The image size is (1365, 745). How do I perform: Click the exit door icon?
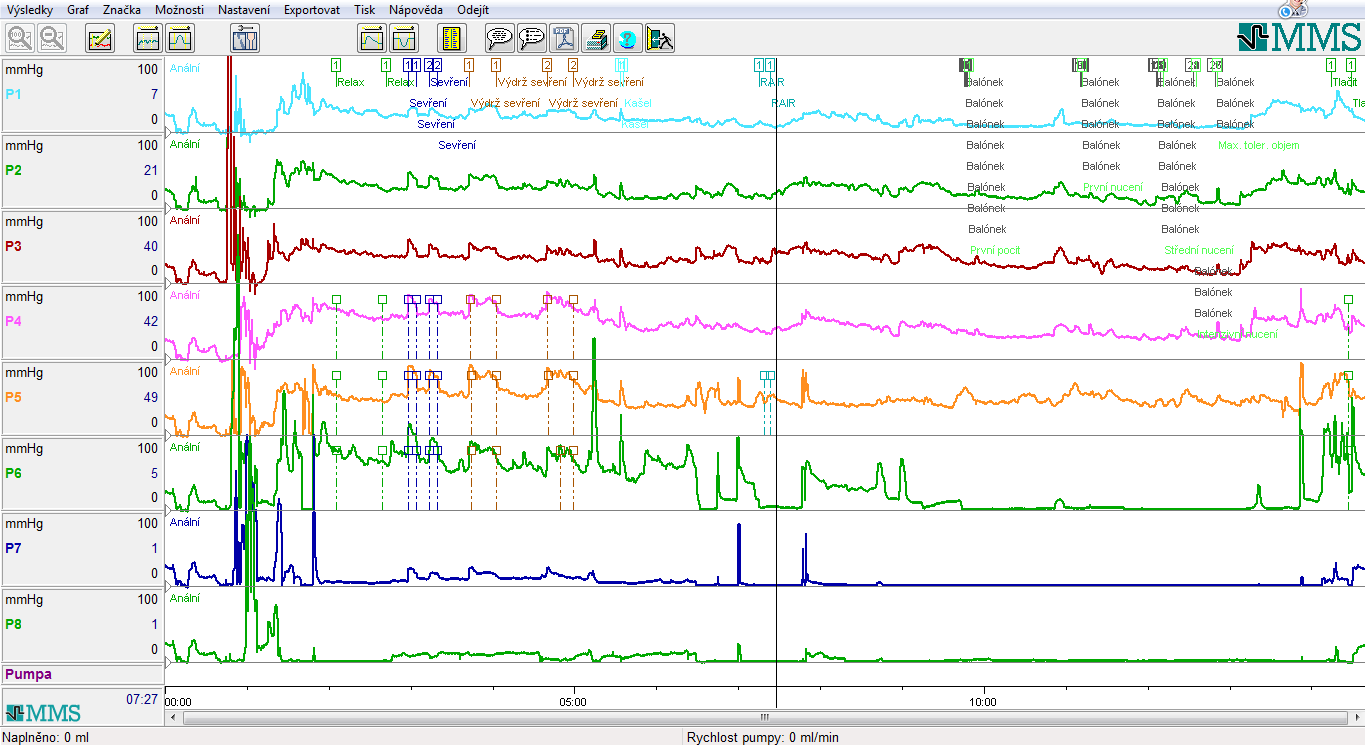pos(660,39)
